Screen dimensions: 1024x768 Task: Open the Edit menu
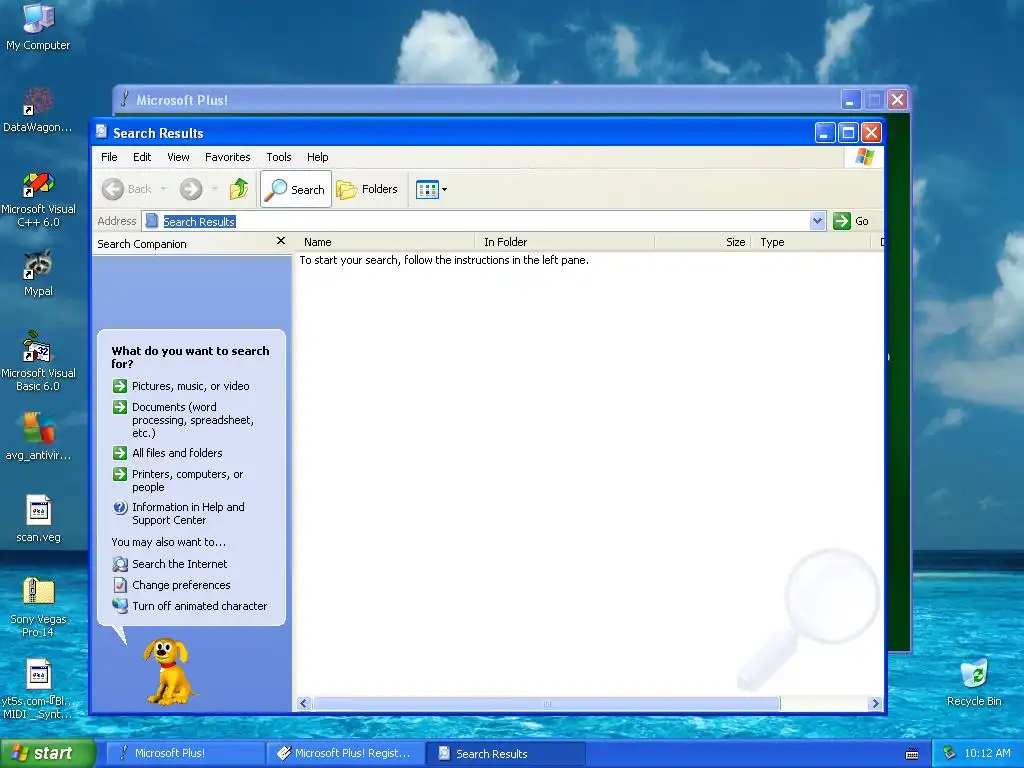[x=142, y=157]
